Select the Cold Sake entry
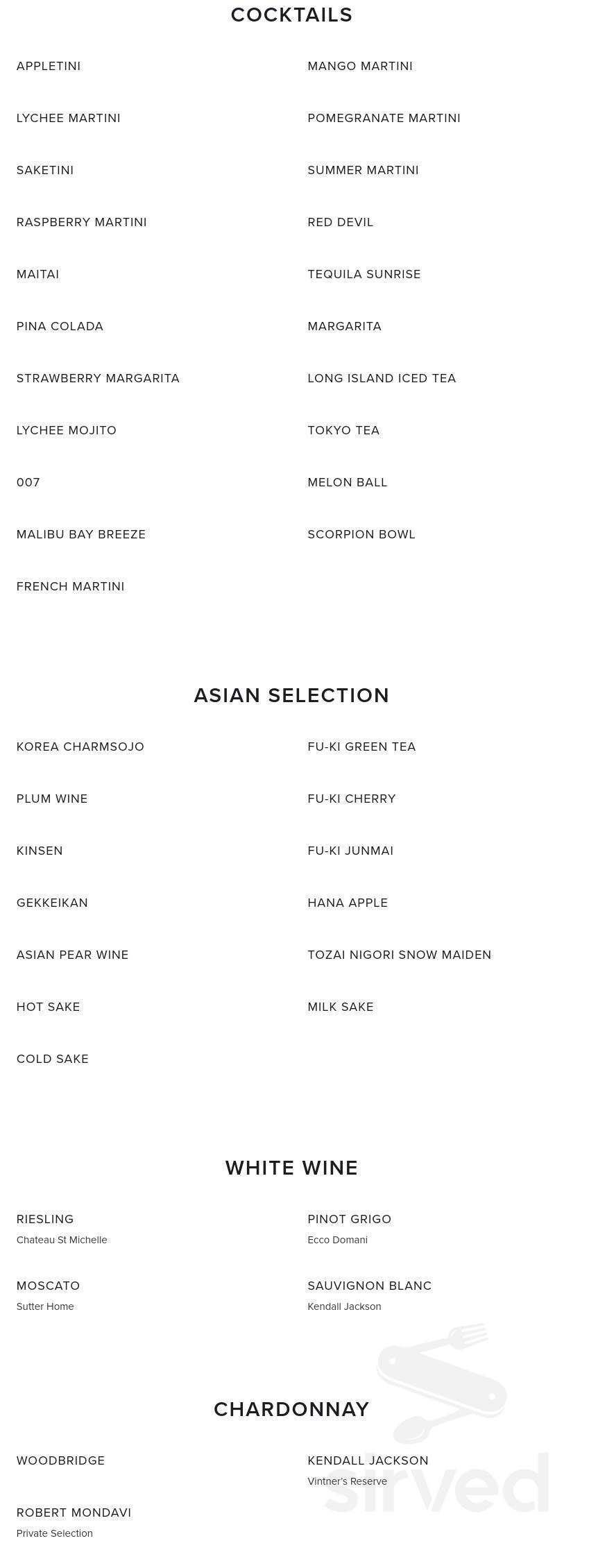589x1568 pixels. pyautogui.click(x=52, y=1059)
